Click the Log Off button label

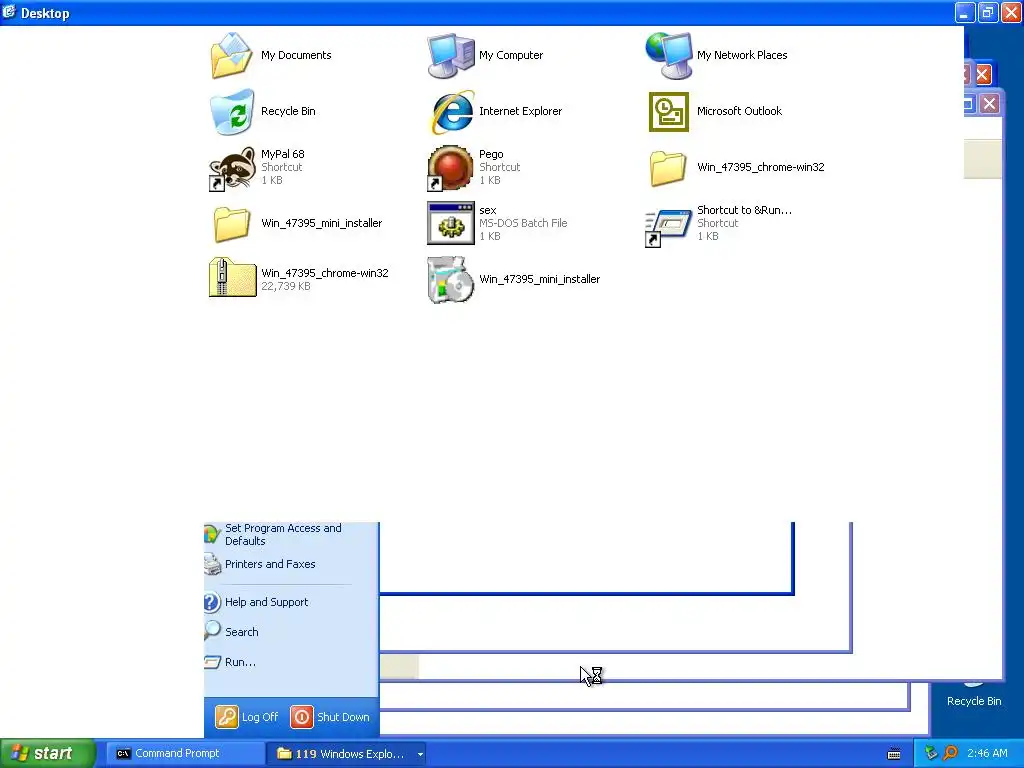pos(260,717)
